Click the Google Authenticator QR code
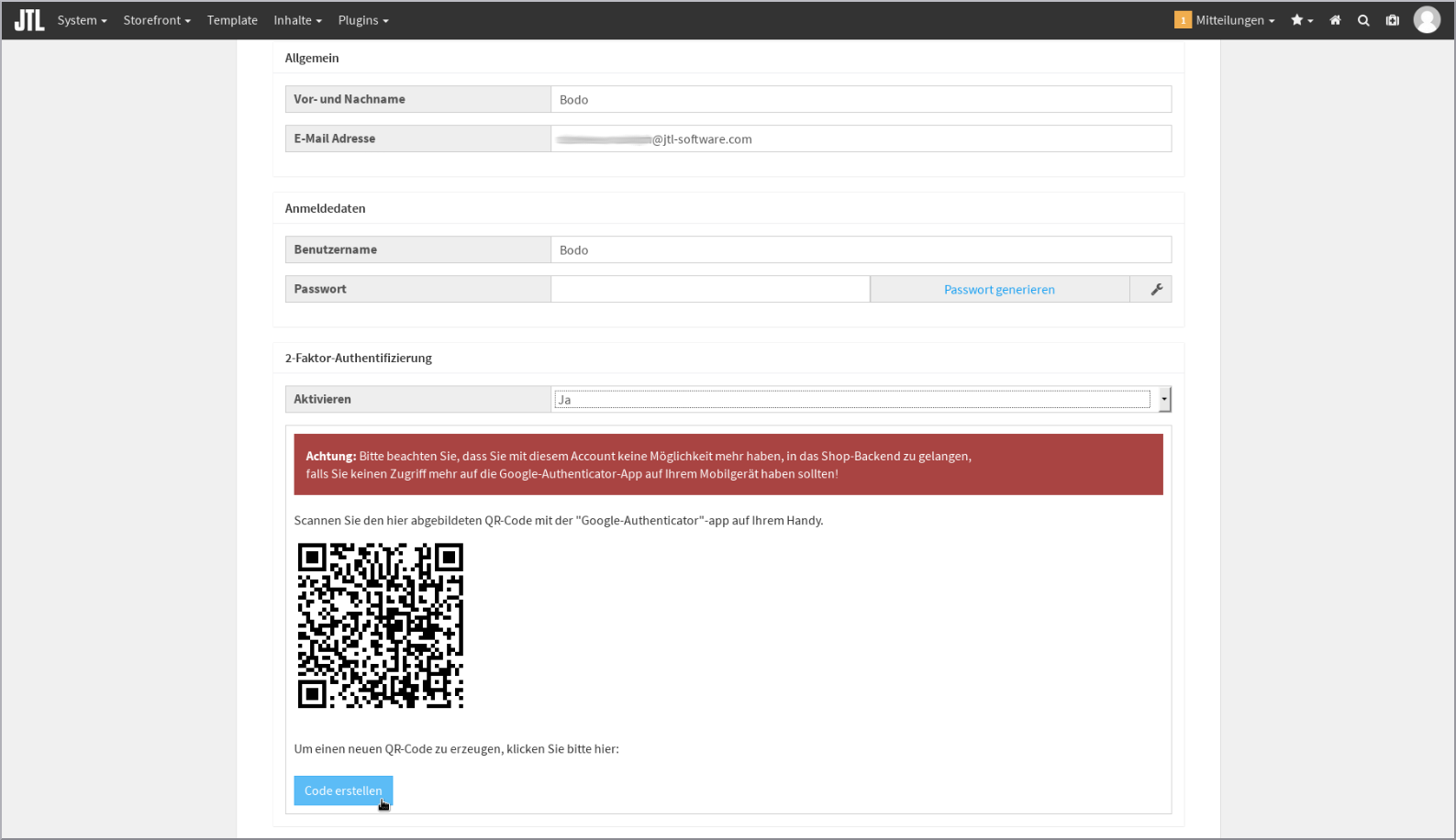 click(380, 625)
